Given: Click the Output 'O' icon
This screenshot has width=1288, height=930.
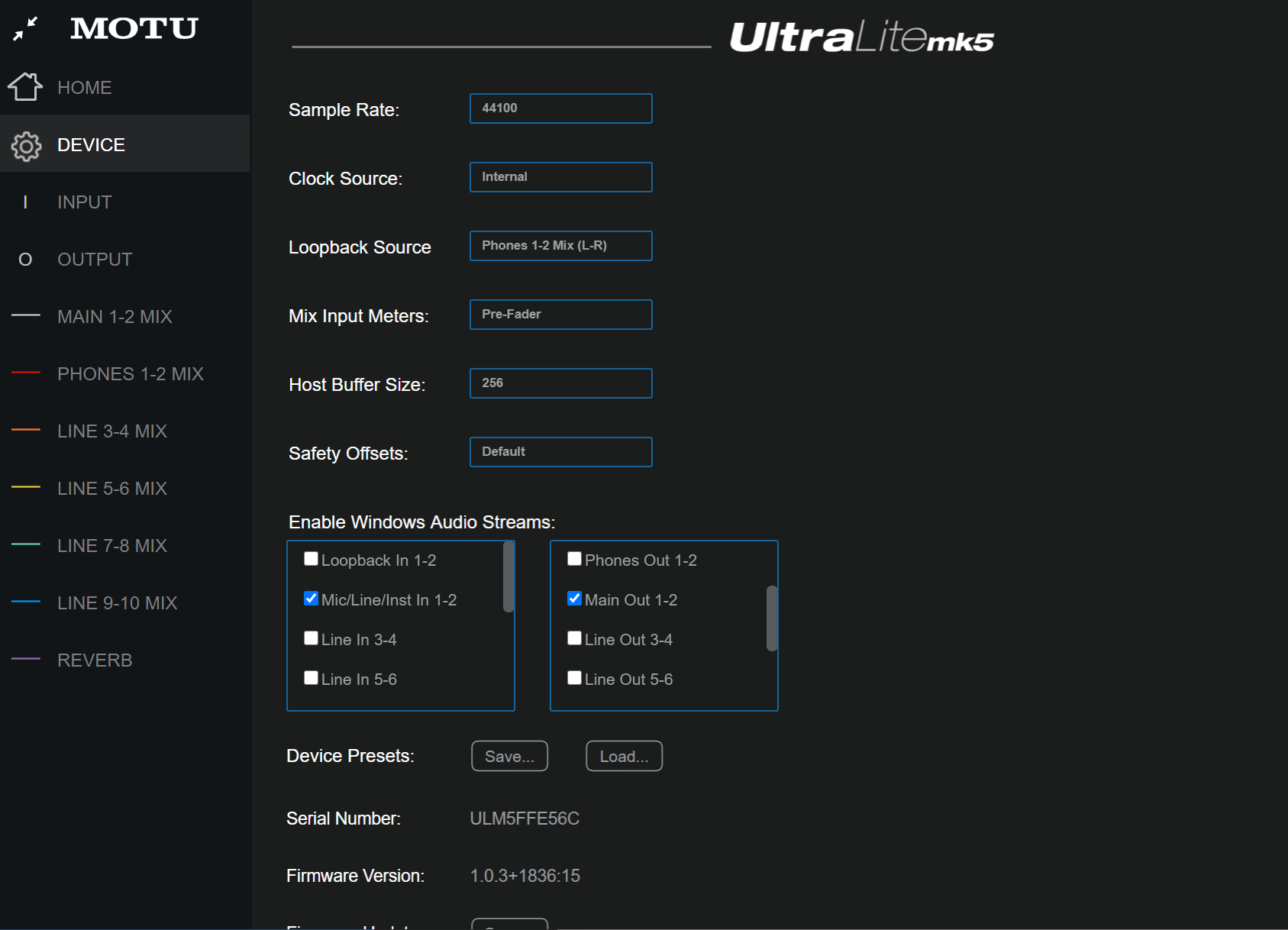Looking at the screenshot, I should (25, 260).
